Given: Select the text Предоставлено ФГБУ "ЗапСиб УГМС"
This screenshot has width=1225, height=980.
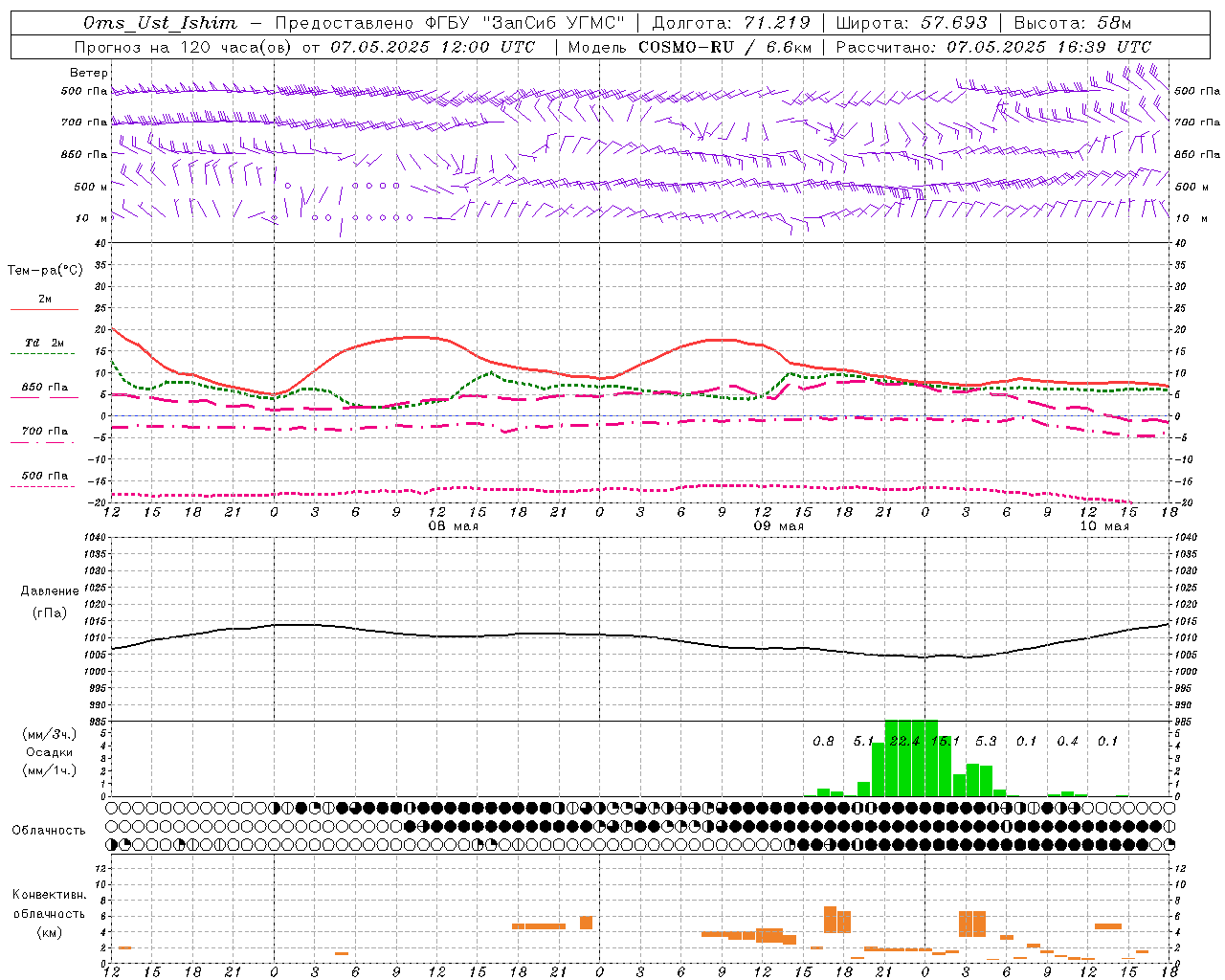Looking at the screenshot, I should (x=450, y=23).
